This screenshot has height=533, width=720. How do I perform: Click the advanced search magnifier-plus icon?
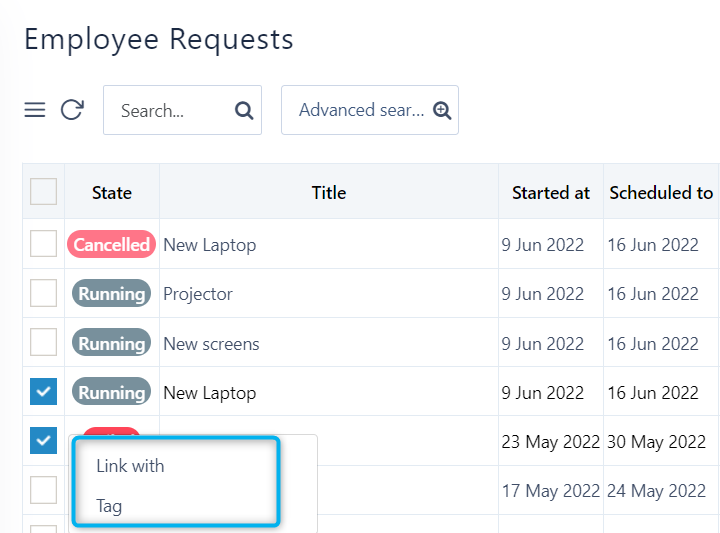[x=442, y=110]
